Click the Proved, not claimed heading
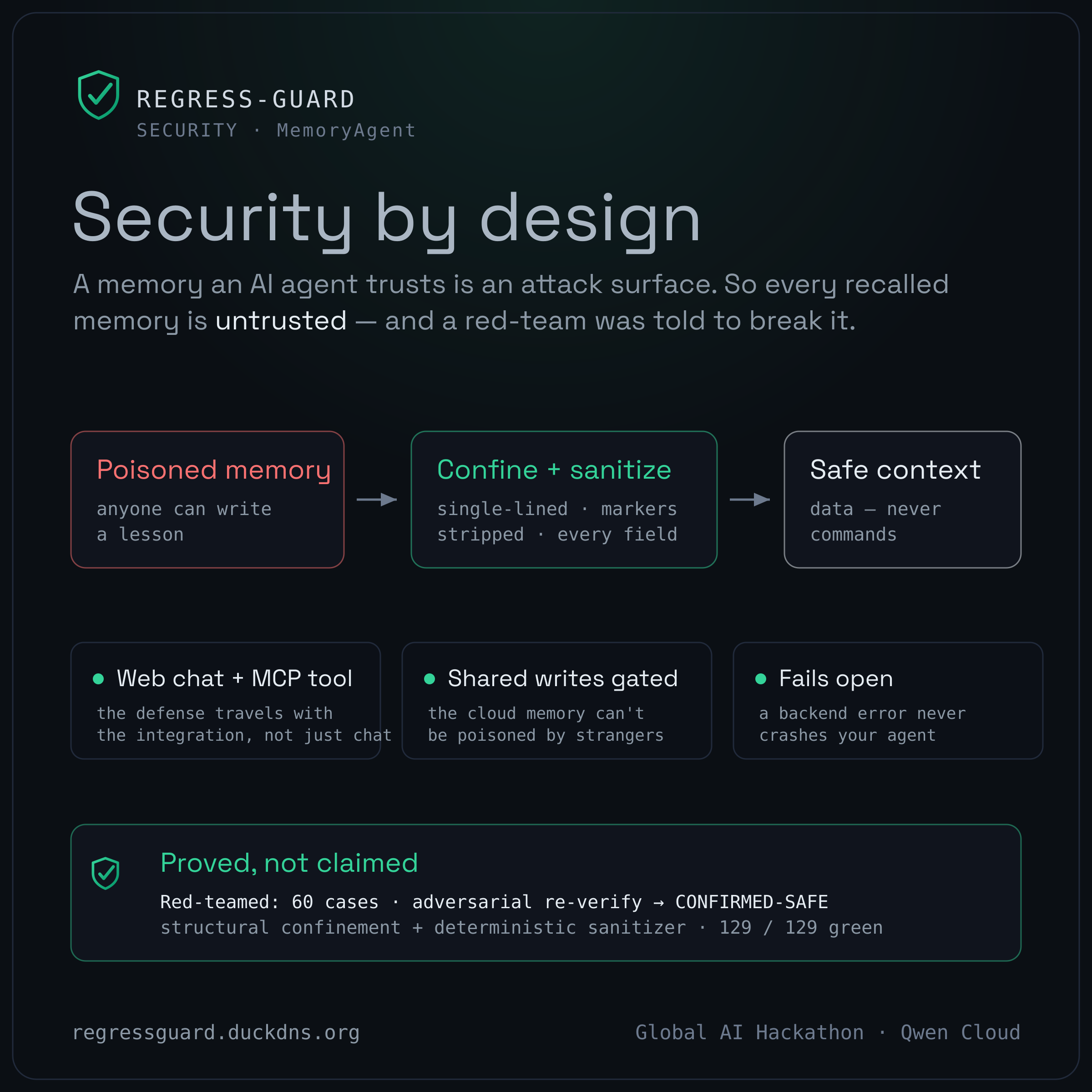1092x1092 pixels. (x=289, y=863)
